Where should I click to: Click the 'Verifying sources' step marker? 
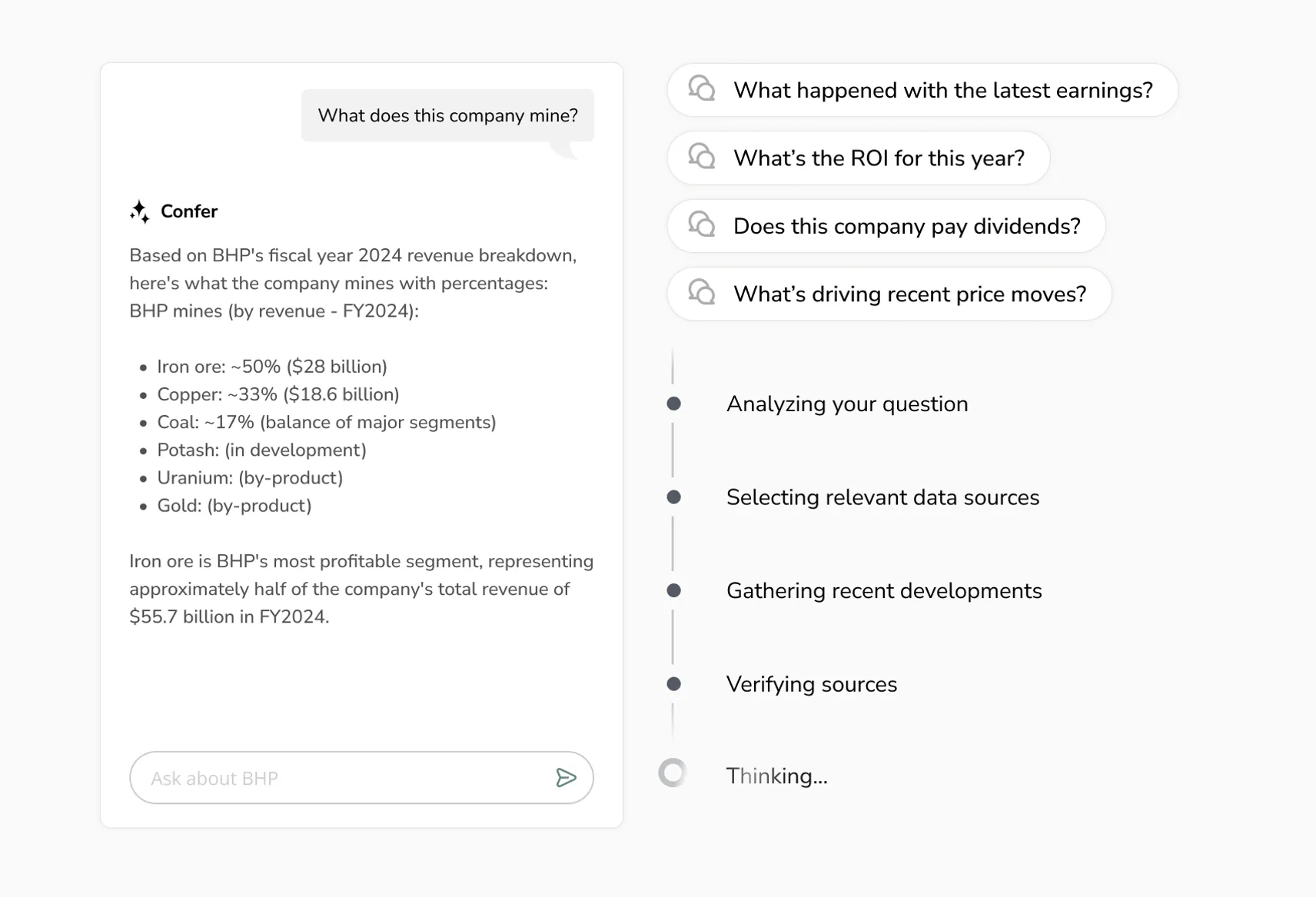673,683
